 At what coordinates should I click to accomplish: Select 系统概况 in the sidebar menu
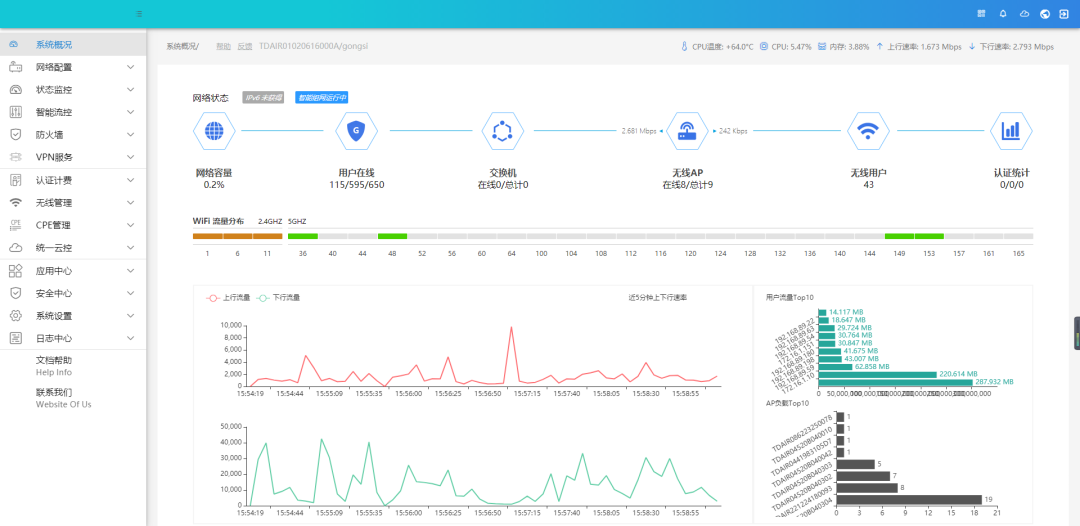pos(73,45)
